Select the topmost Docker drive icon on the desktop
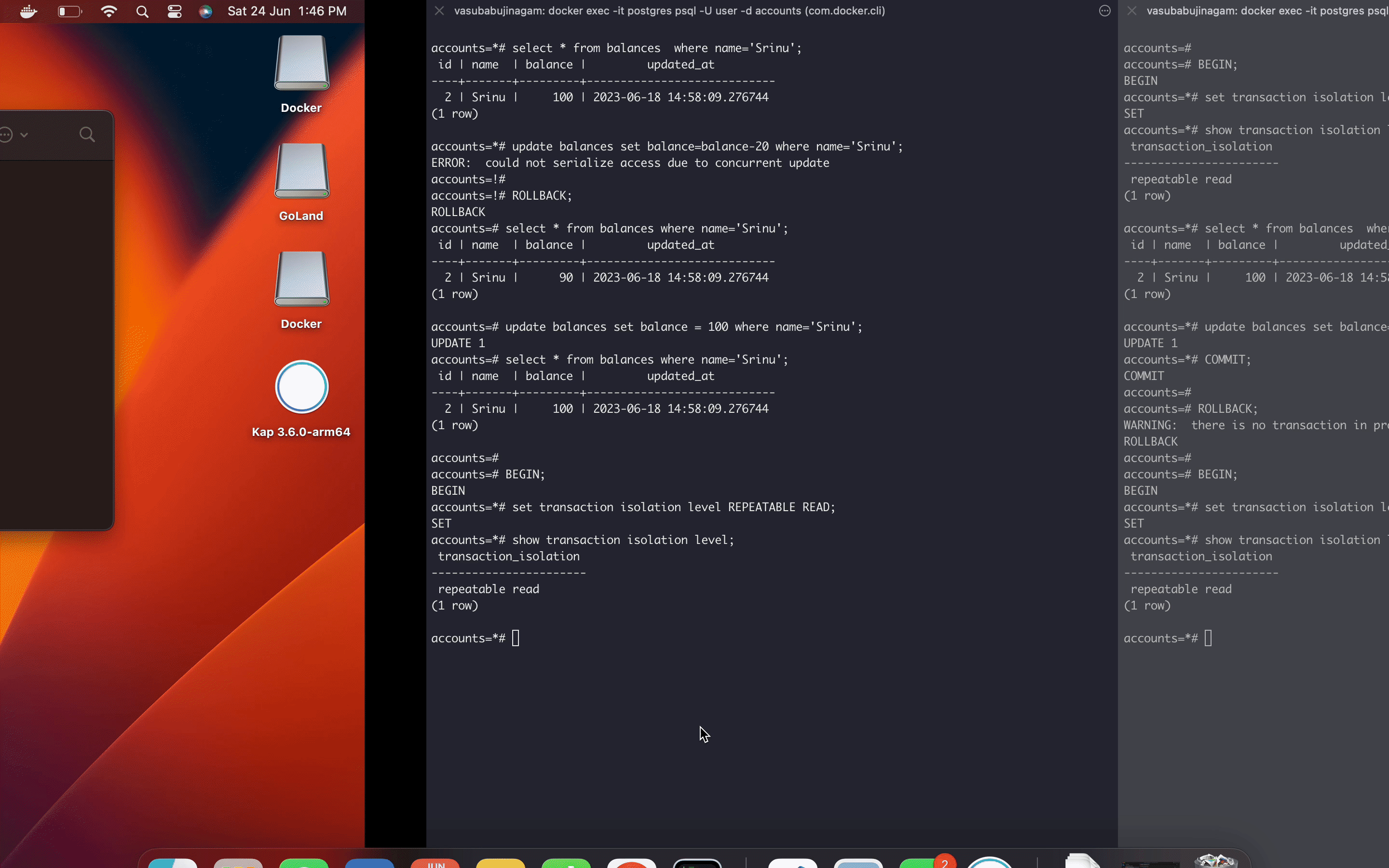Viewport: 1389px width, 868px height. [x=301, y=63]
